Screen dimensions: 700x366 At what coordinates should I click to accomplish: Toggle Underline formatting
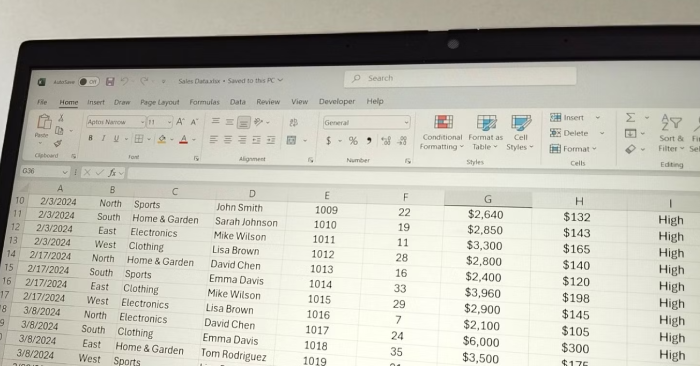pos(116,139)
